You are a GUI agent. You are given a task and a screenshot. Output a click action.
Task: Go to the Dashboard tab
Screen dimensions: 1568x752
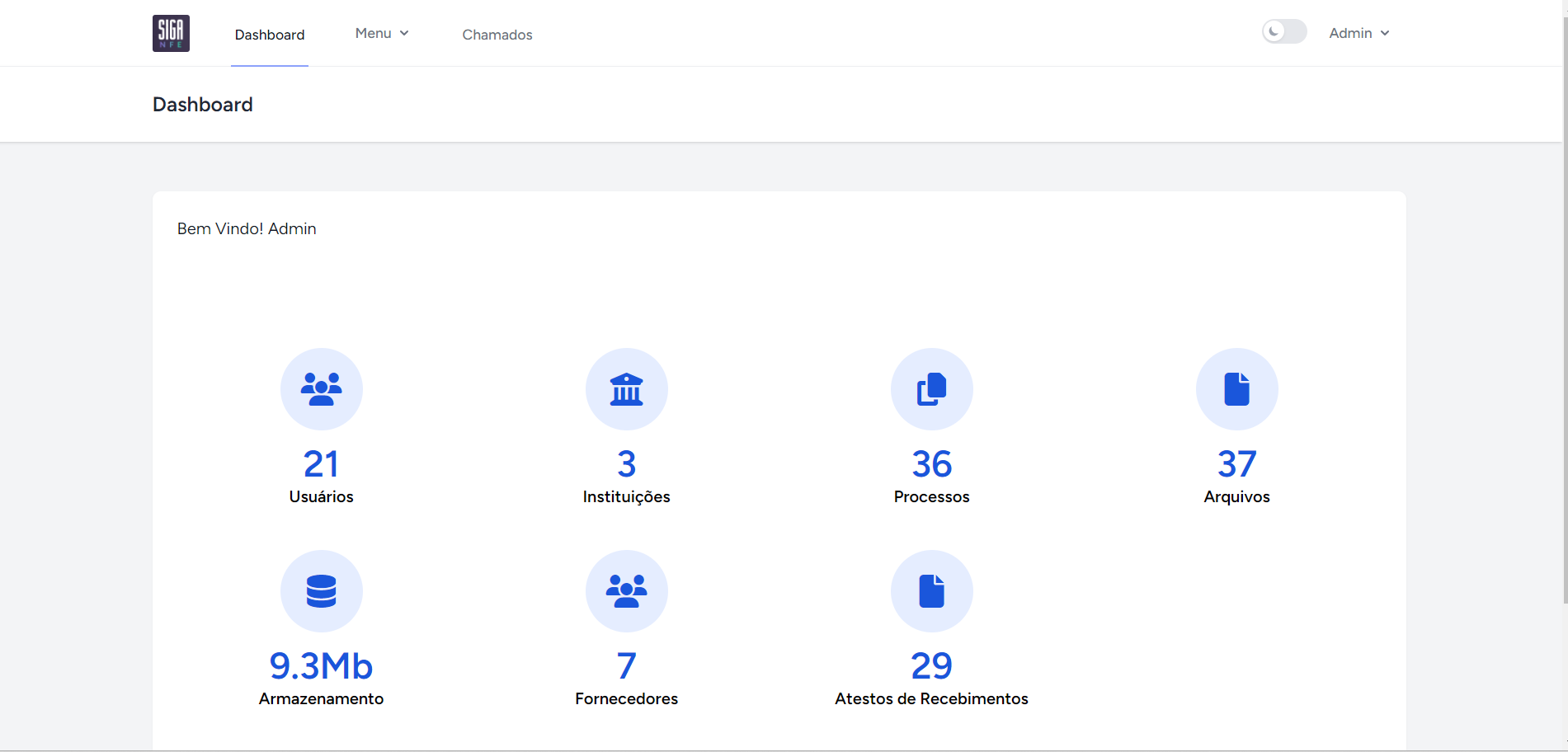(x=270, y=35)
